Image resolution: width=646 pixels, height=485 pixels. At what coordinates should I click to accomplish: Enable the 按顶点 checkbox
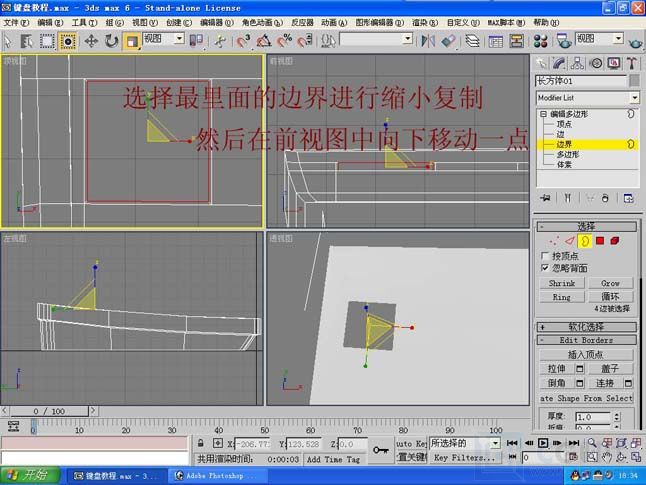(545, 256)
